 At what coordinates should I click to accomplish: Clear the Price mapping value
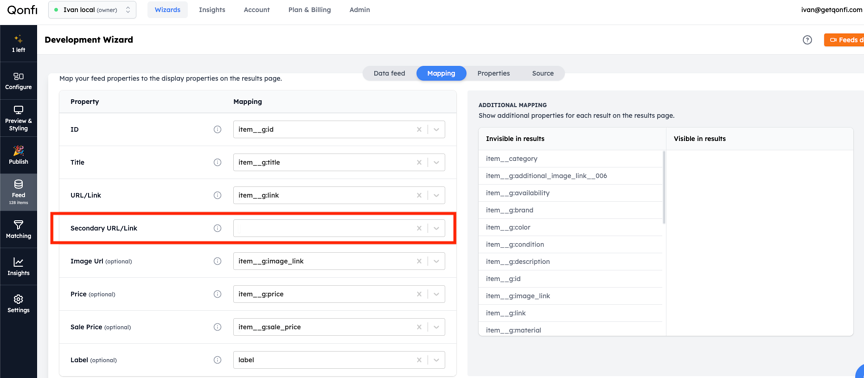click(x=419, y=294)
